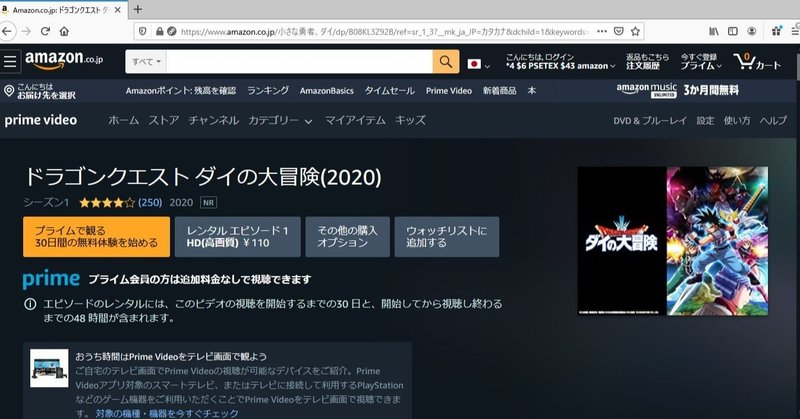800x419 pixels.
Task: Open the チャンネル tab in Prime Video
Action: (x=213, y=120)
